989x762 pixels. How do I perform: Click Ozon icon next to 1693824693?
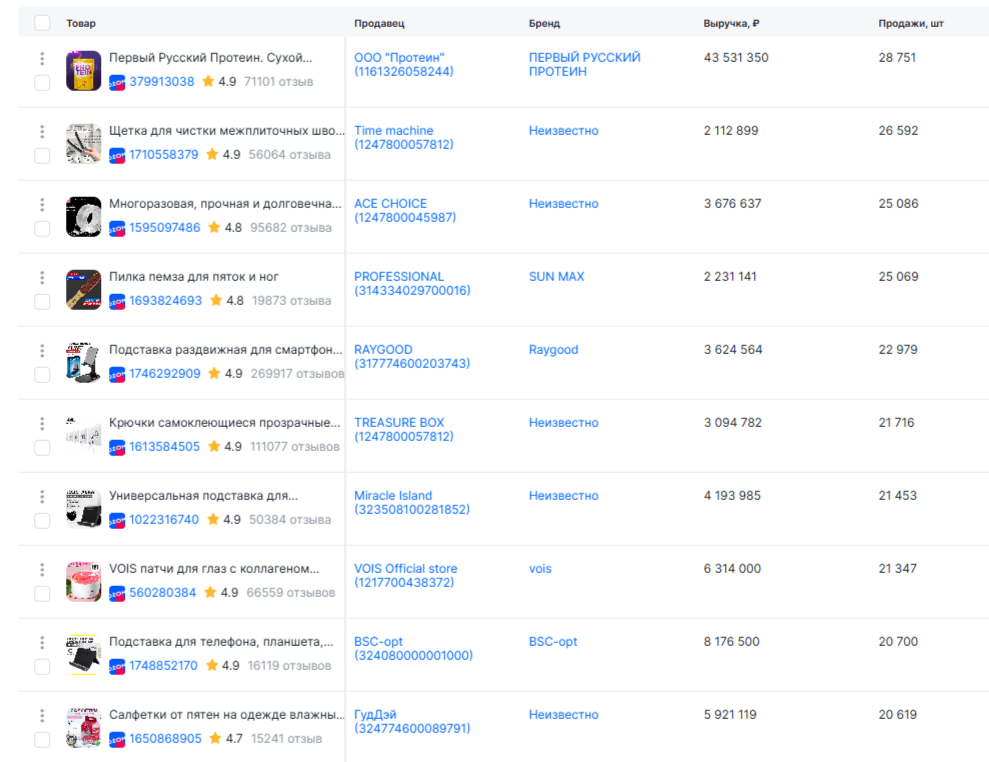pos(117,302)
